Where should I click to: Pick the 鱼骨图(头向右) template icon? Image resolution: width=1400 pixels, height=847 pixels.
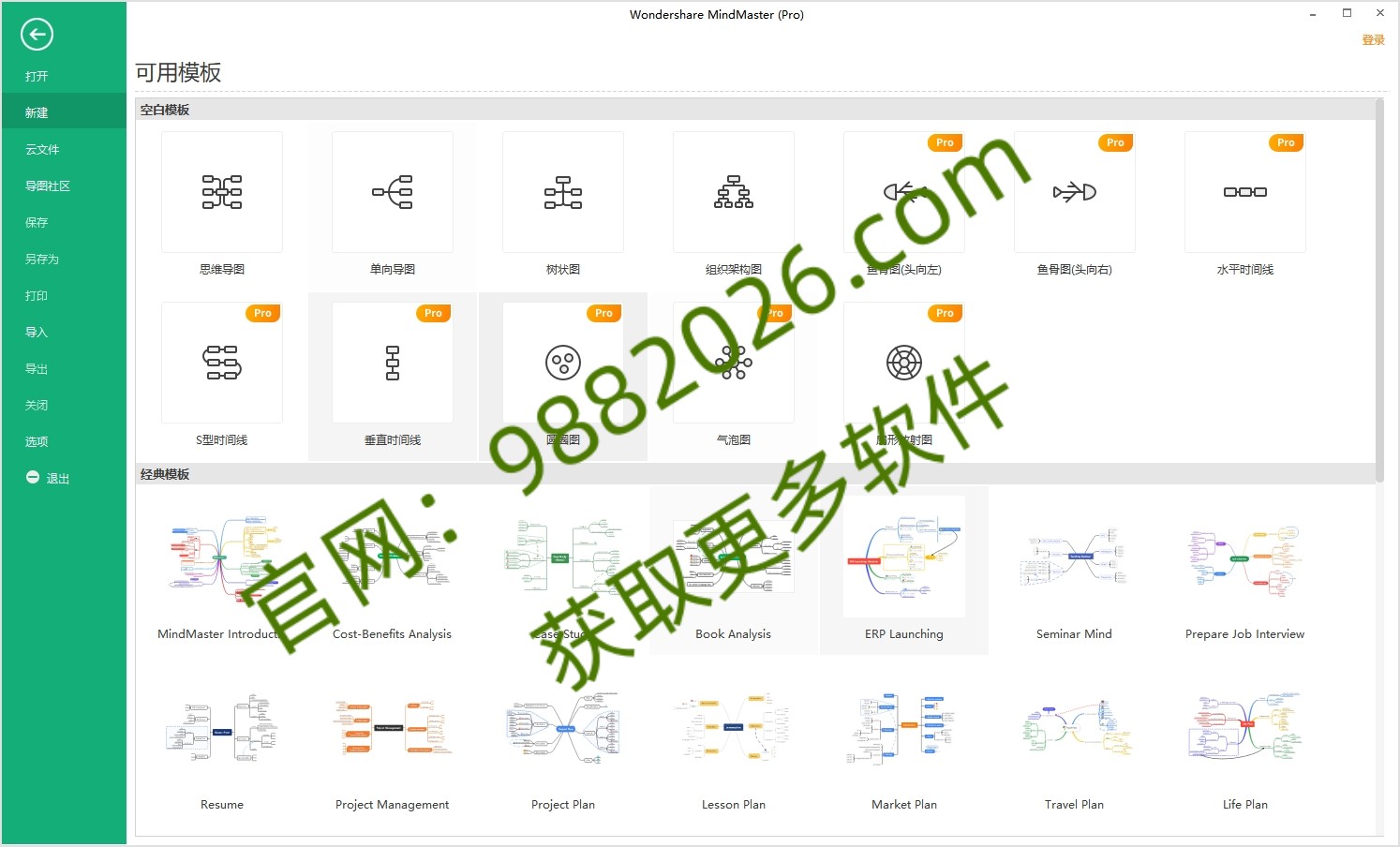(x=1075, y=192)
